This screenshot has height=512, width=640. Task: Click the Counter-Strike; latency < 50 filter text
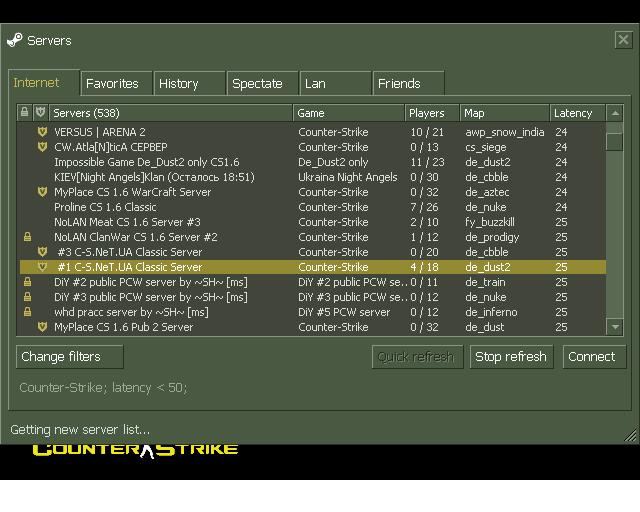(103, 387)
